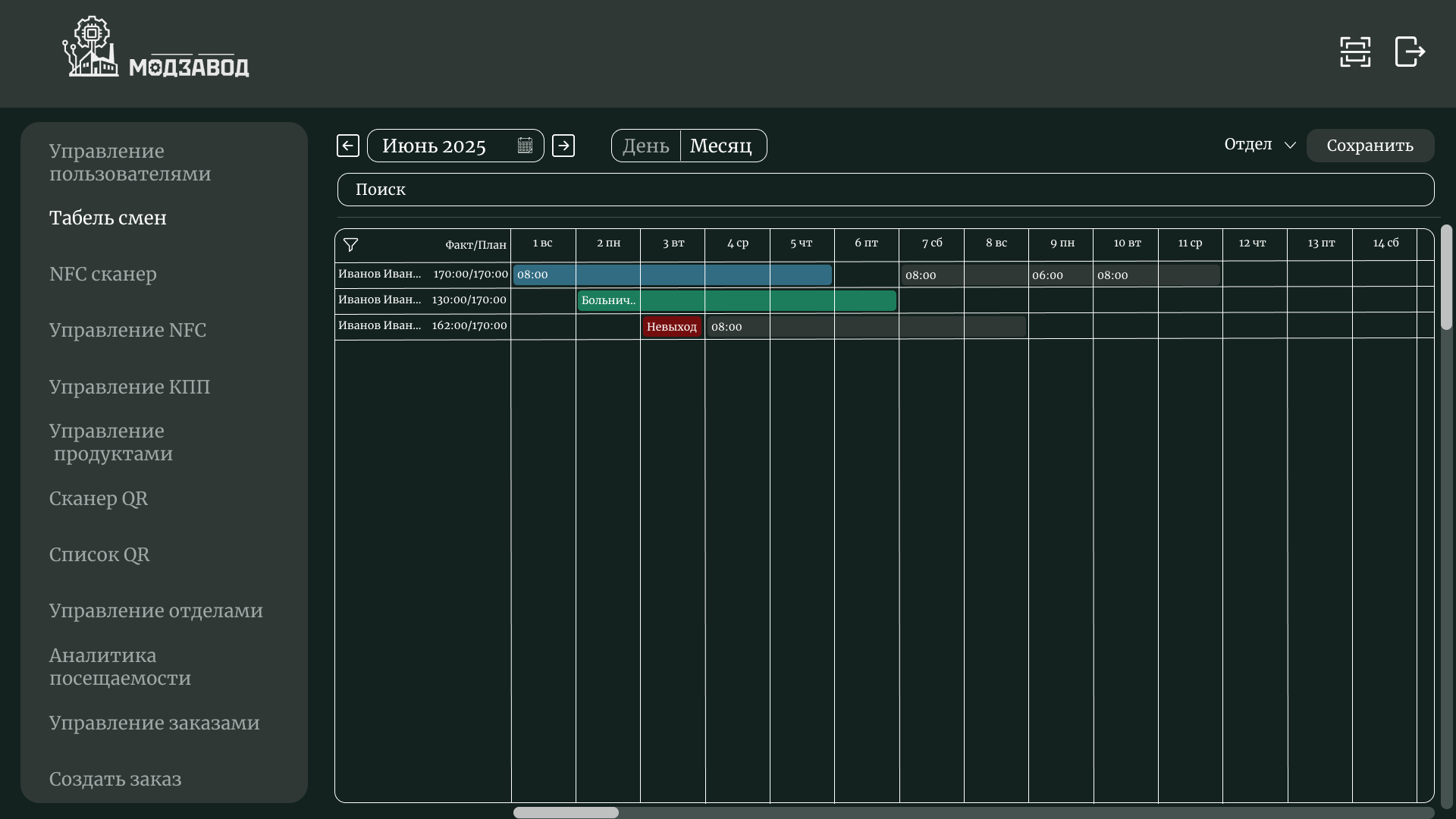This screenshot has width=1456, height=819.
Task: Select the red Невыход shift block
Action: (x=672, y=327)
